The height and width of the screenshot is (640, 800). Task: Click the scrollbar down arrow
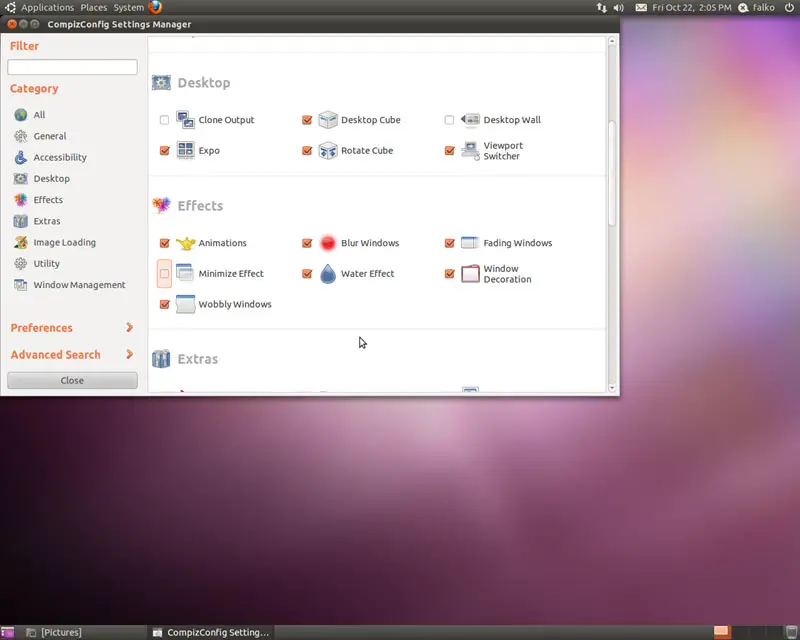(612, 388)
